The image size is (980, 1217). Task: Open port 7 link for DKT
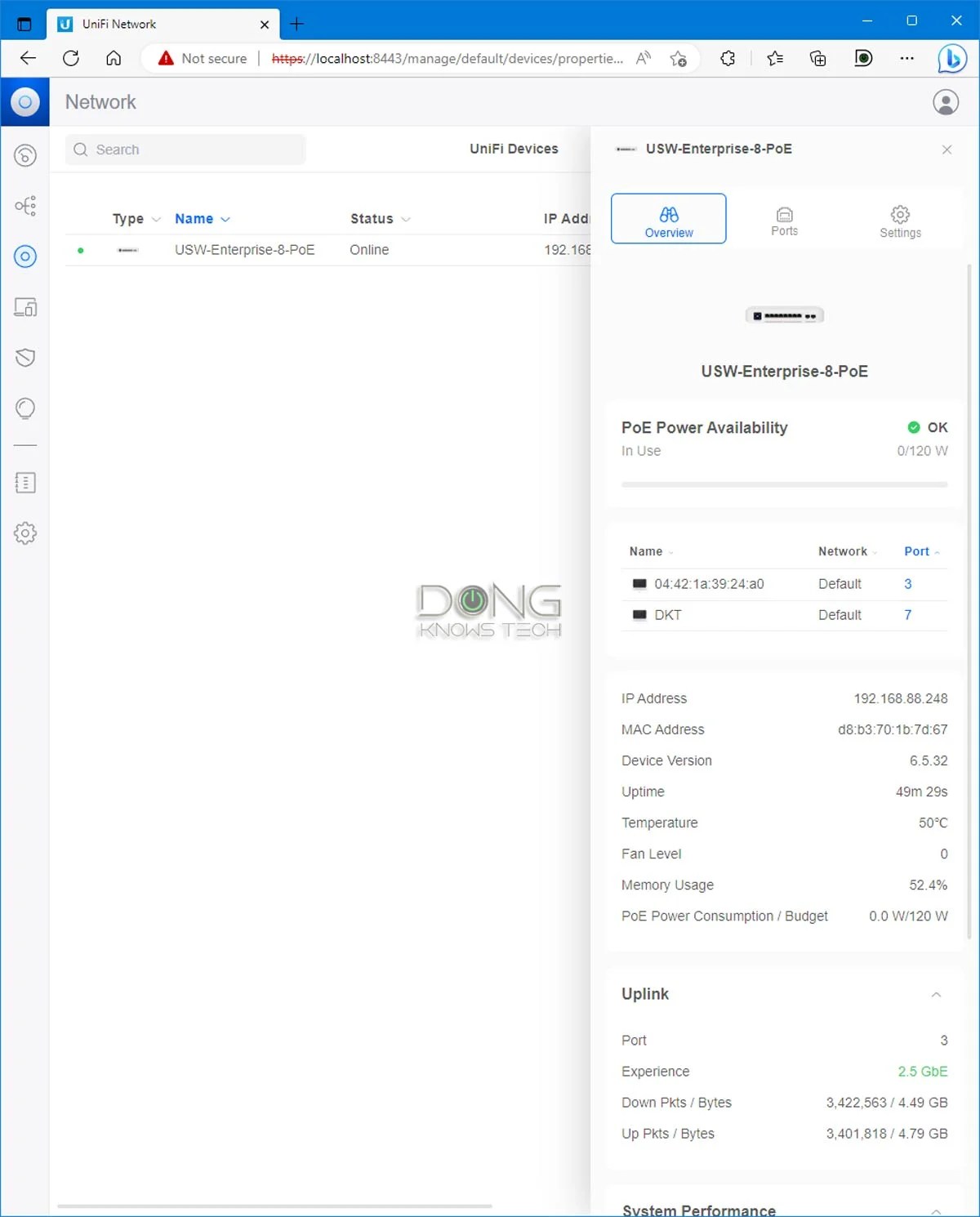click(907, 615)
